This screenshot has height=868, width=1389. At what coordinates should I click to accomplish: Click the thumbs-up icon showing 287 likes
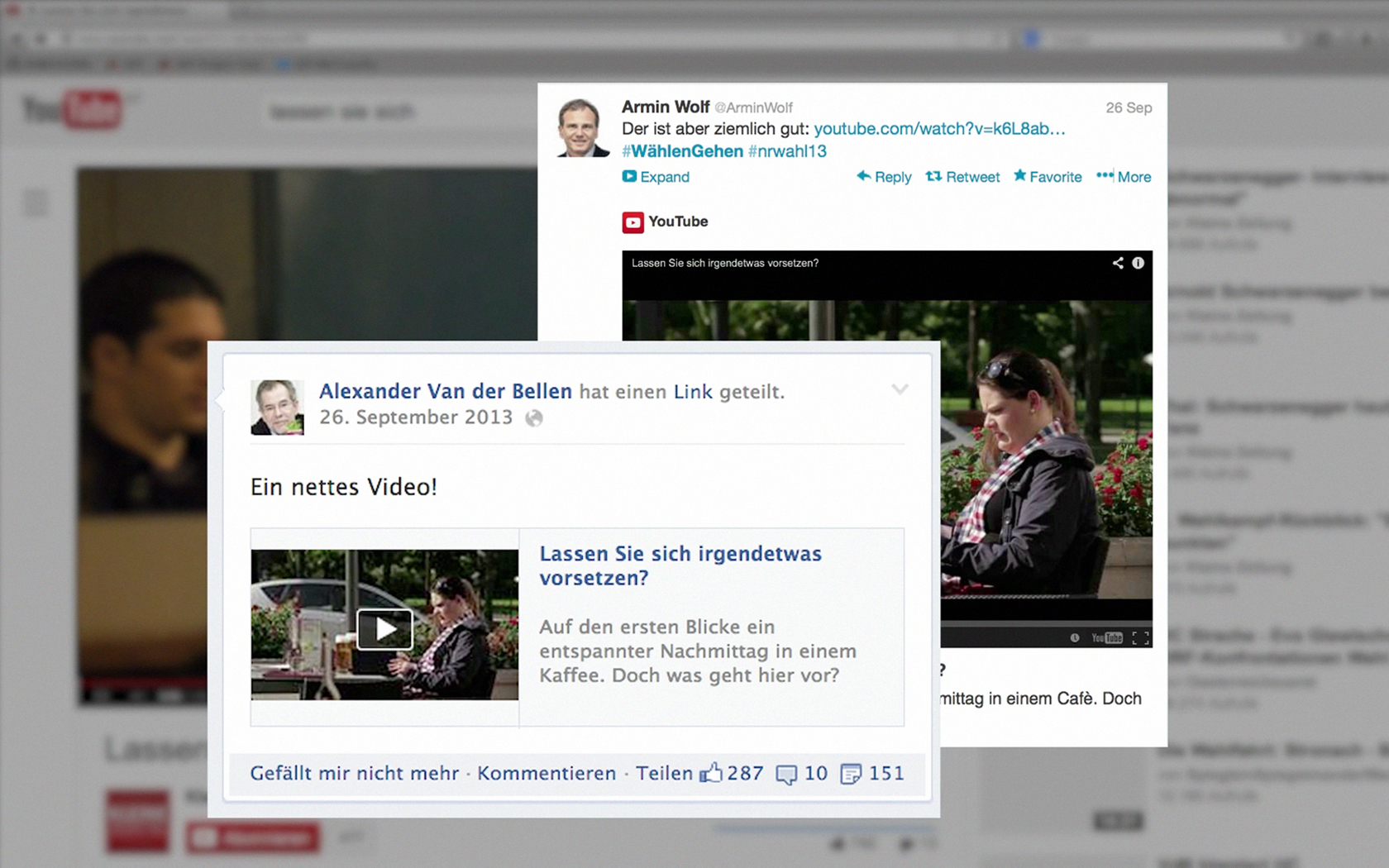710,774
